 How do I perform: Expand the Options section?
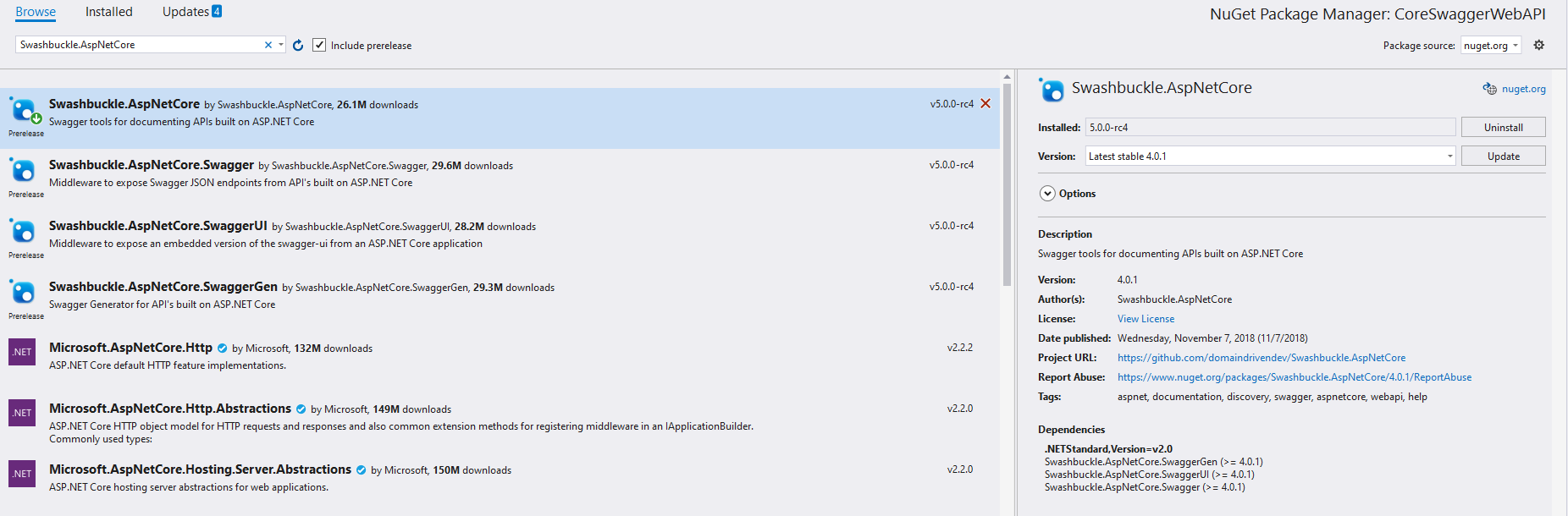click(1047, 194)
